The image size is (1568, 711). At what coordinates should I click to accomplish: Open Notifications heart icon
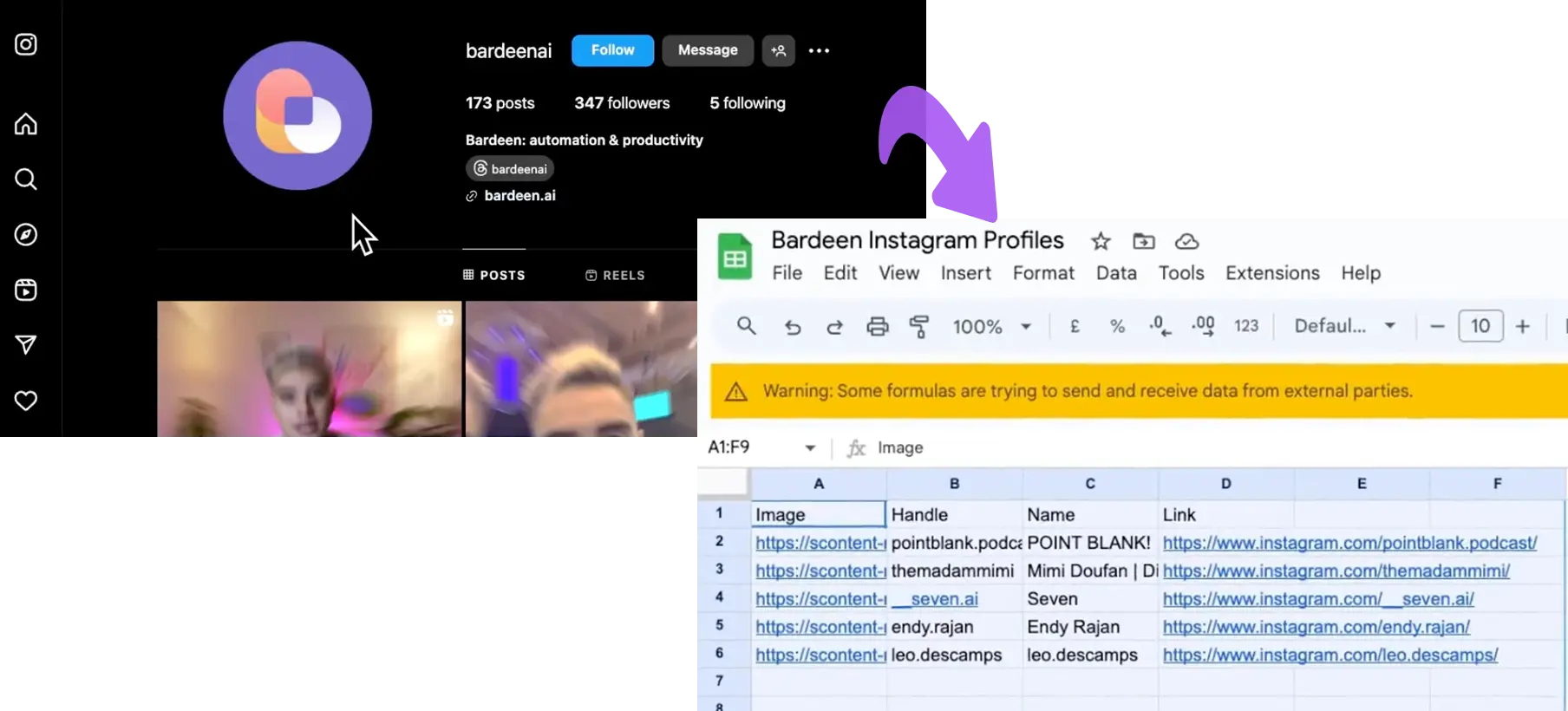click(x=26, y=401)
